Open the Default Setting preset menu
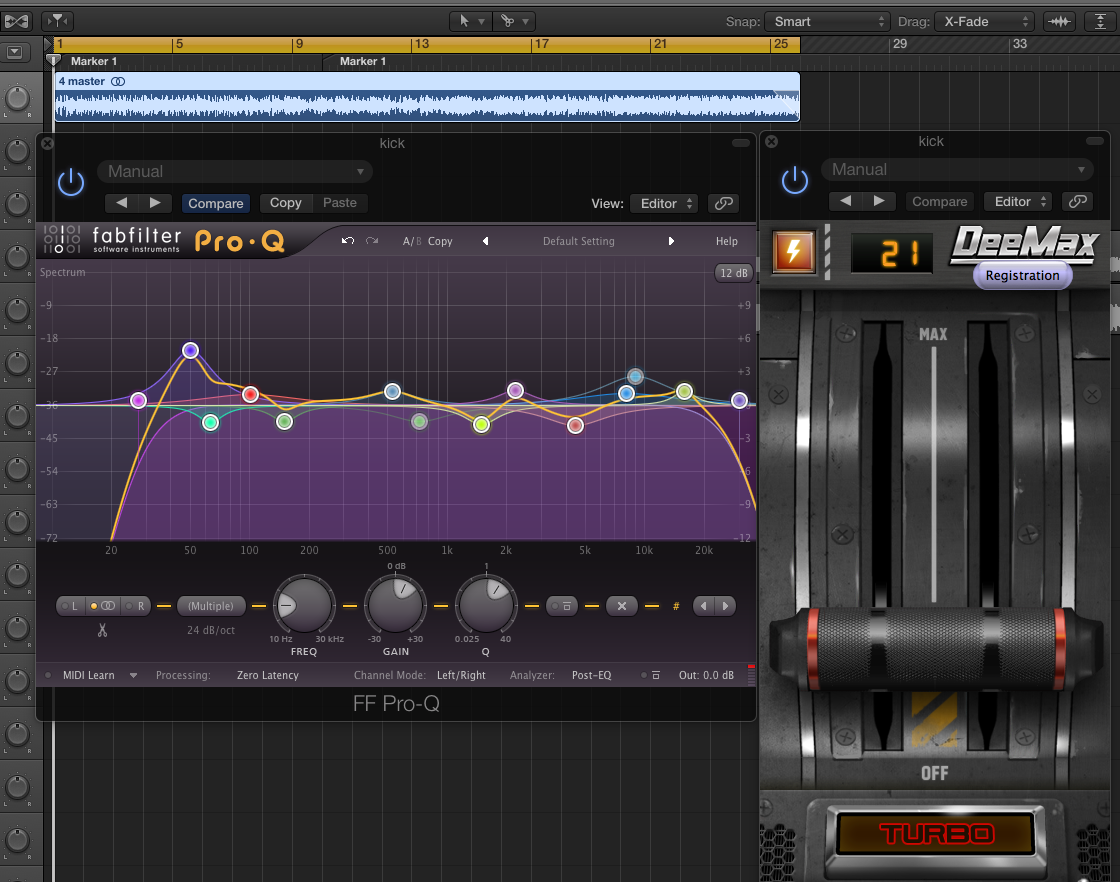 [579, 241]
